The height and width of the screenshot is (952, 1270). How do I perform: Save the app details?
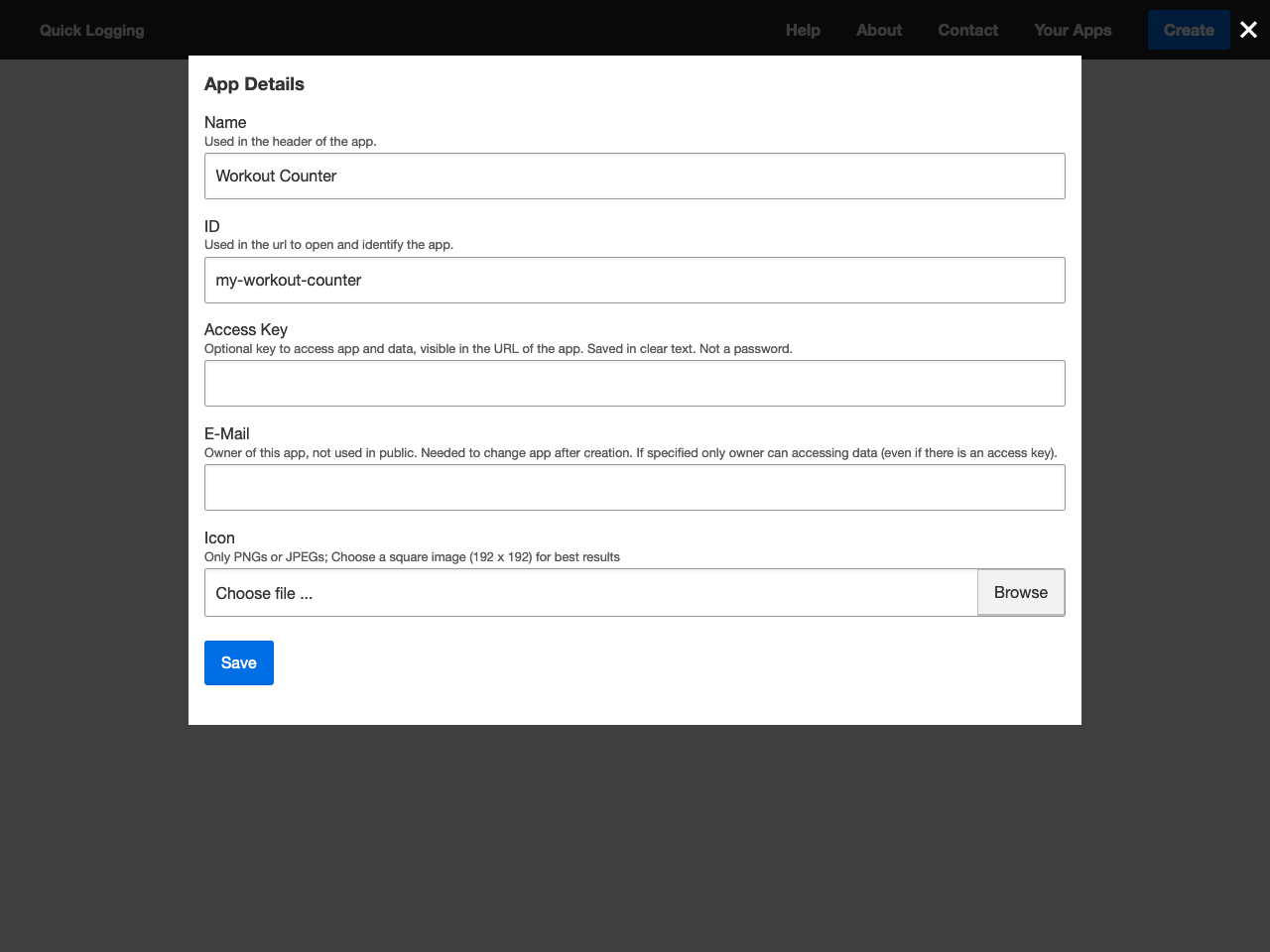click(x=238, y=662)
